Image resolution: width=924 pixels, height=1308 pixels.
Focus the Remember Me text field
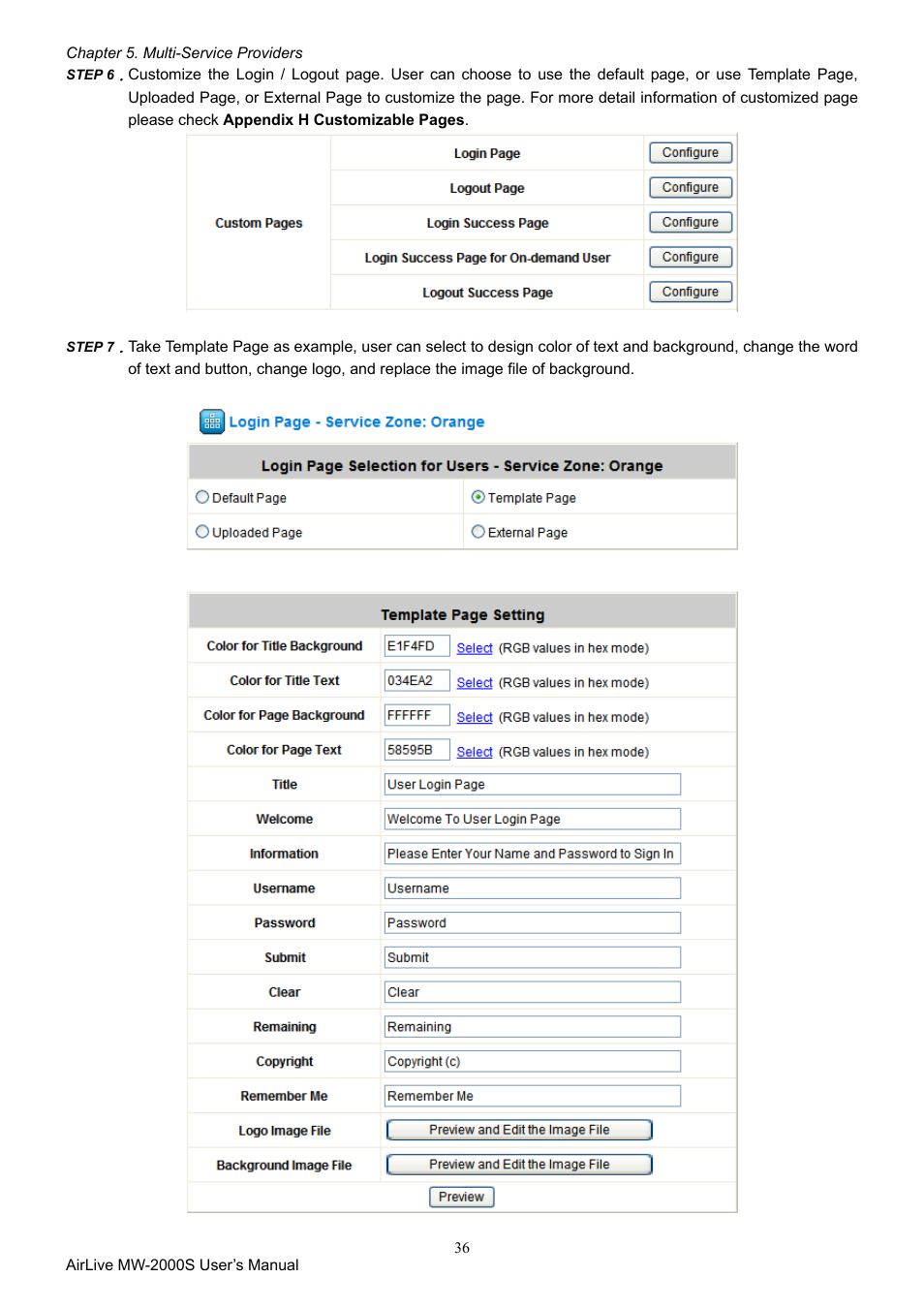pyautogui.click(x=533, y=1097)
